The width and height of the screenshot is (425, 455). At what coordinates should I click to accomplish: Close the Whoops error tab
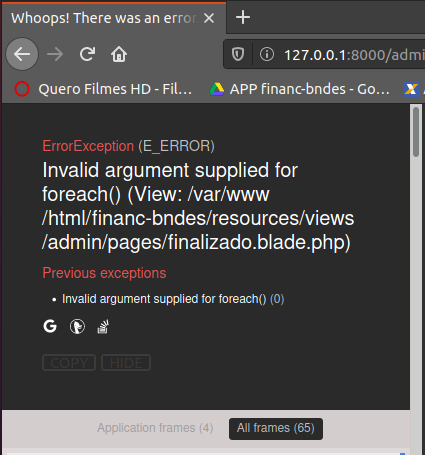click(209, 18)
